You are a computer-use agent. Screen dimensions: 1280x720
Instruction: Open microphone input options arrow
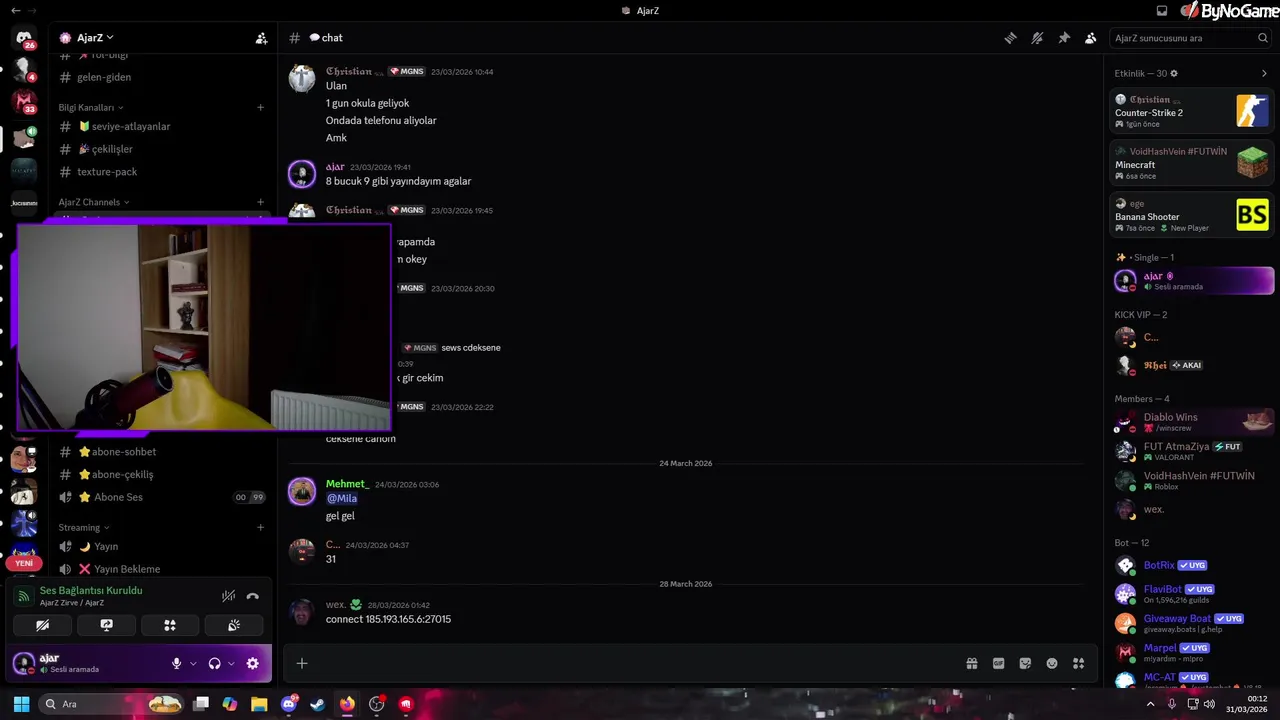point(193,663)
